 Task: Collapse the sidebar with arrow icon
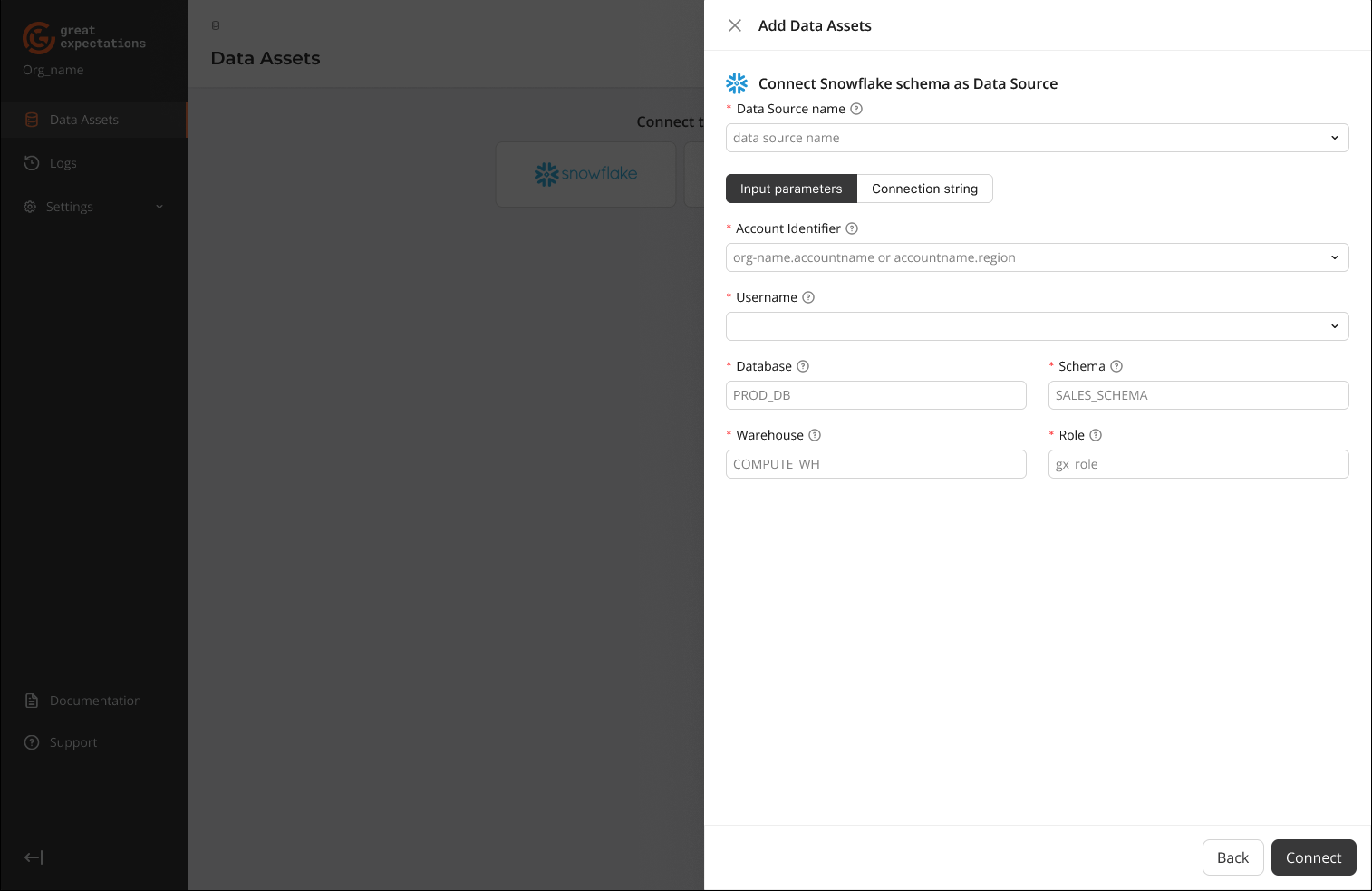tap(34, 857)
